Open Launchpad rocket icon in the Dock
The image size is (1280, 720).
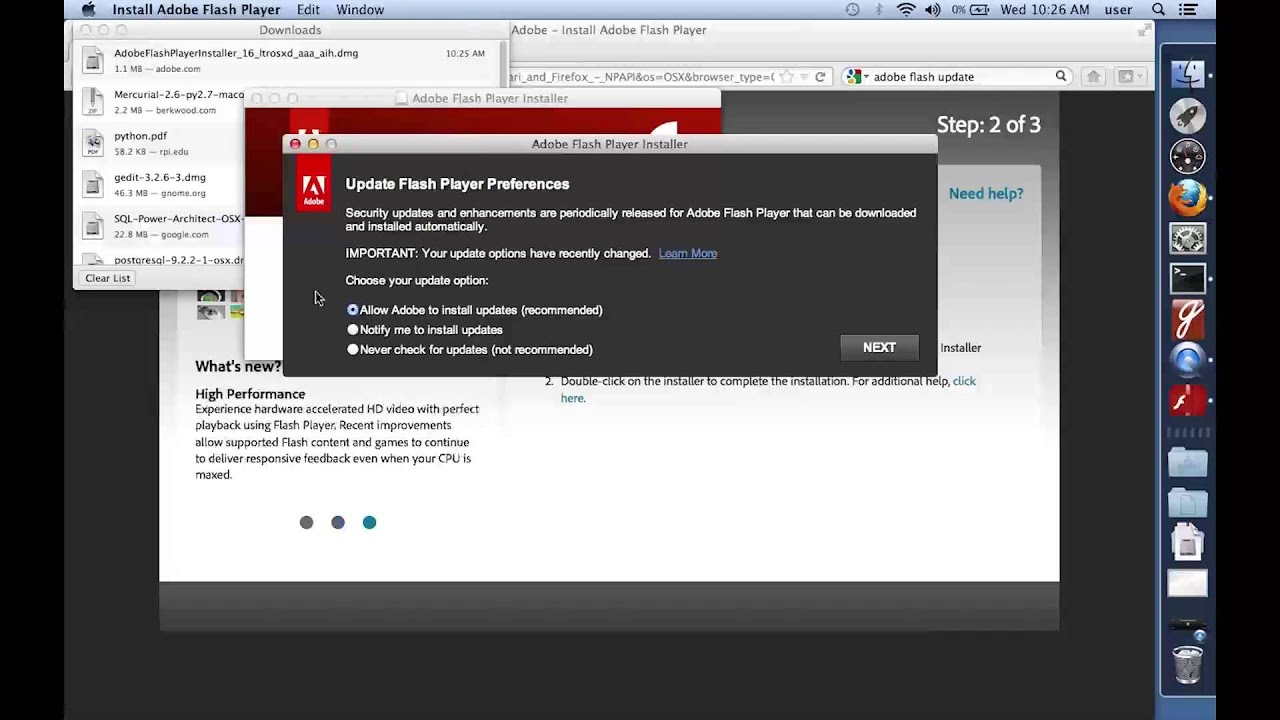pos(1188,116)
